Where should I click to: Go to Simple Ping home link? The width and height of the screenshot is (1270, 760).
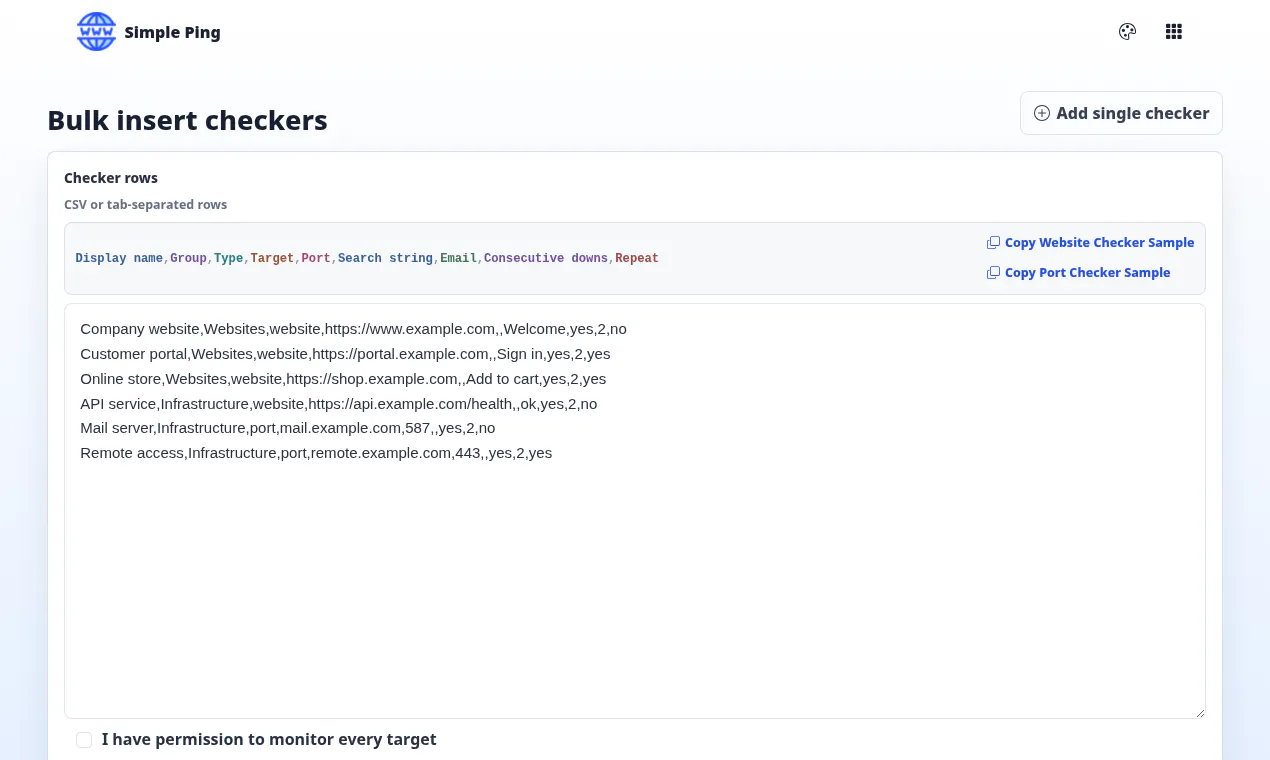pyautogui.click(x=149, y=32)
